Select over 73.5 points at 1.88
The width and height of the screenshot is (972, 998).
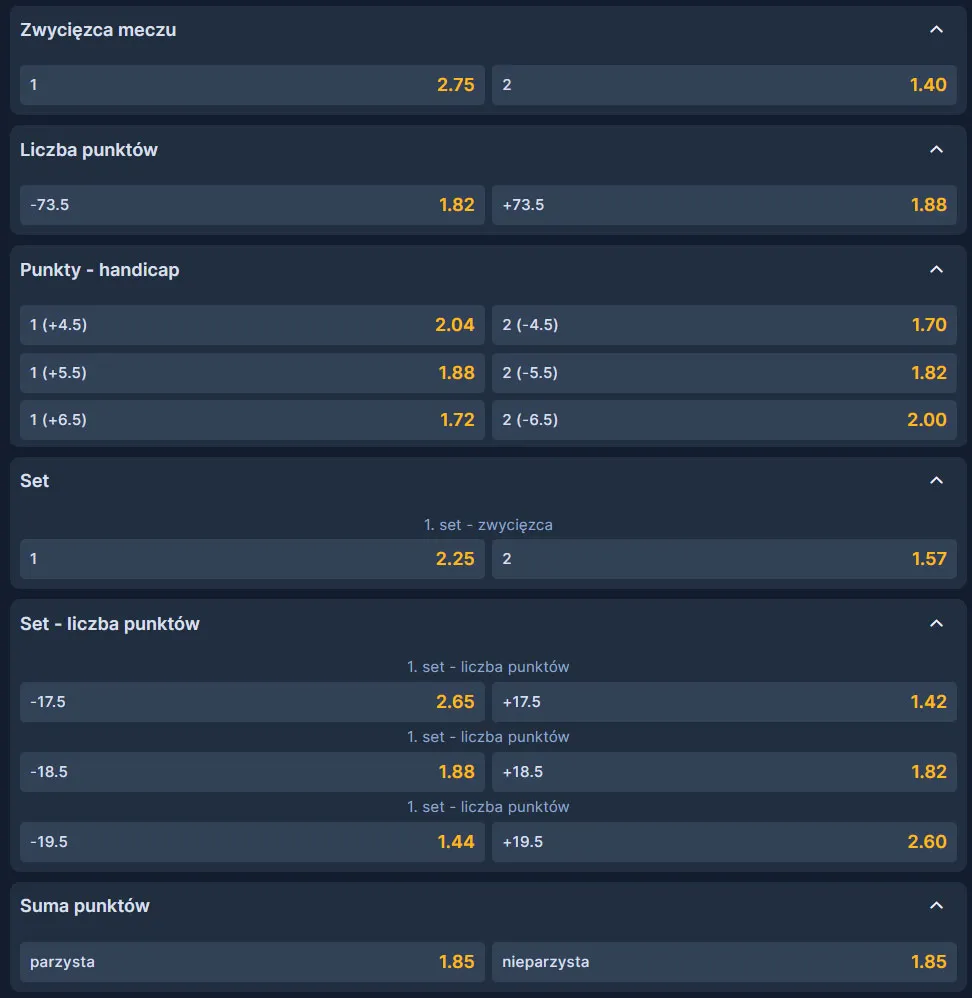click(x=724, y=205)
